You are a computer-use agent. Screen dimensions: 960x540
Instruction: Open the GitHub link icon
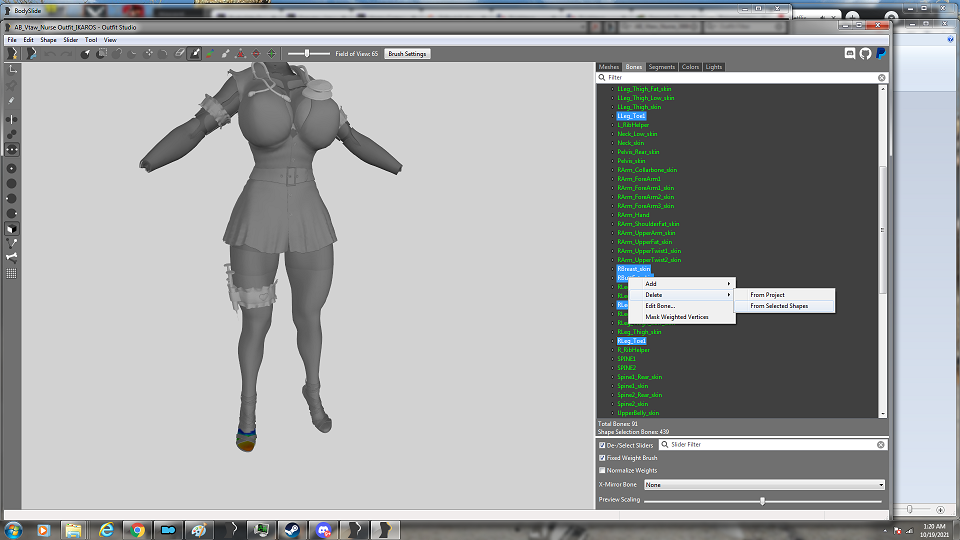coord(865,54)
